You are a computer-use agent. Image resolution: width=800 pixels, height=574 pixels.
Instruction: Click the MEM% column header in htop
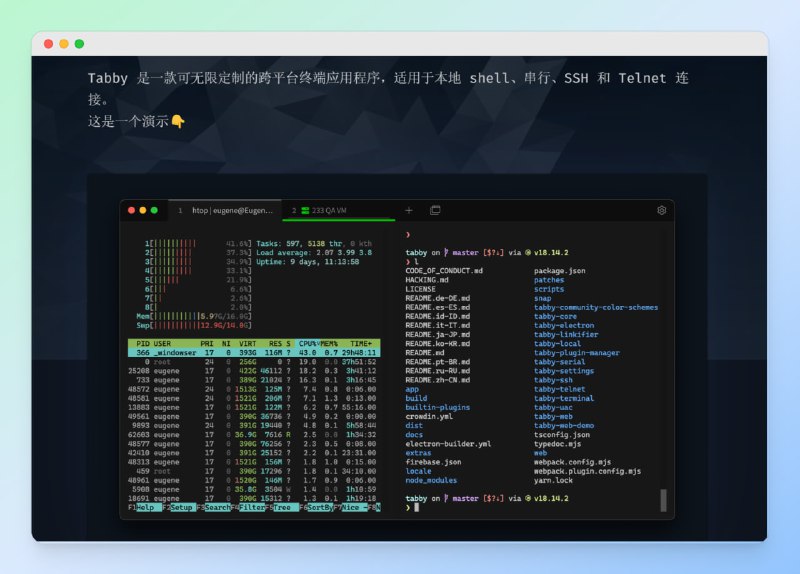pos(329,343)
